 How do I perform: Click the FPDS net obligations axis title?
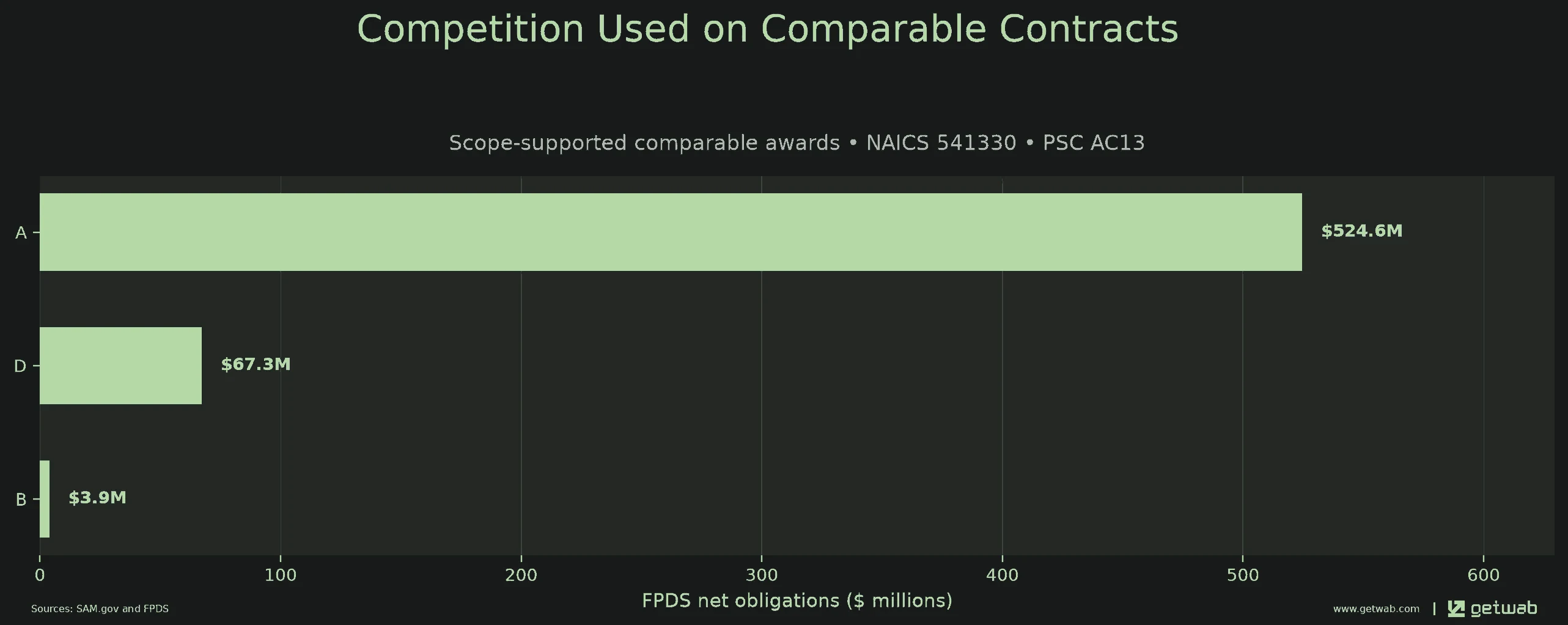797,601
